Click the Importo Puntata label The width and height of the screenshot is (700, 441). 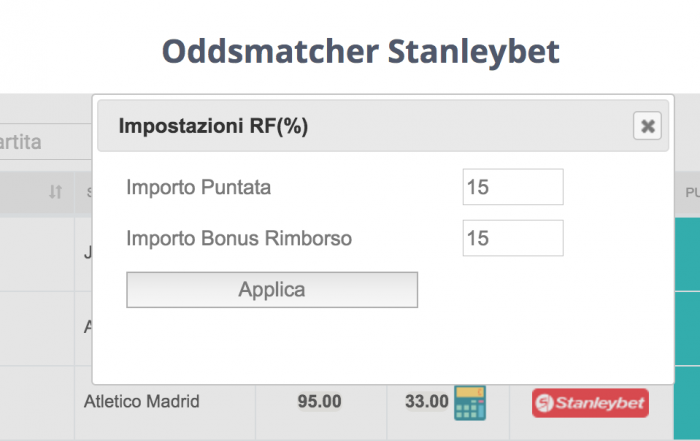click(199, 187)
